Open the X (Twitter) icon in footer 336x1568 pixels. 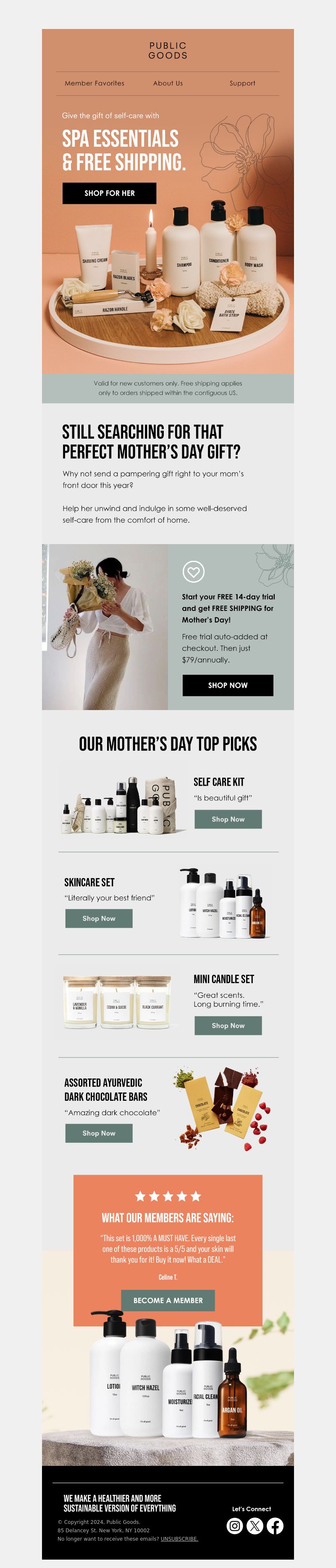255,1526
